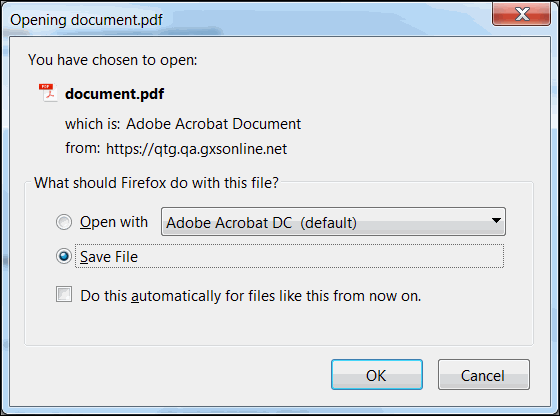
Task: Click the What should Firefox do heading
Action: click(x=156, y=183)
